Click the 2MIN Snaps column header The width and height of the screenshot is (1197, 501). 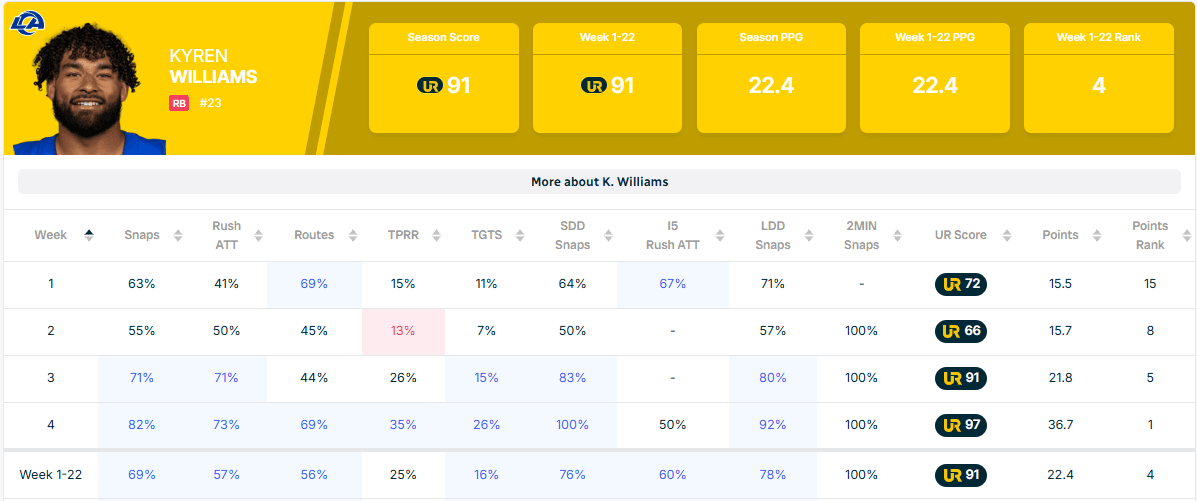(862, 235)
